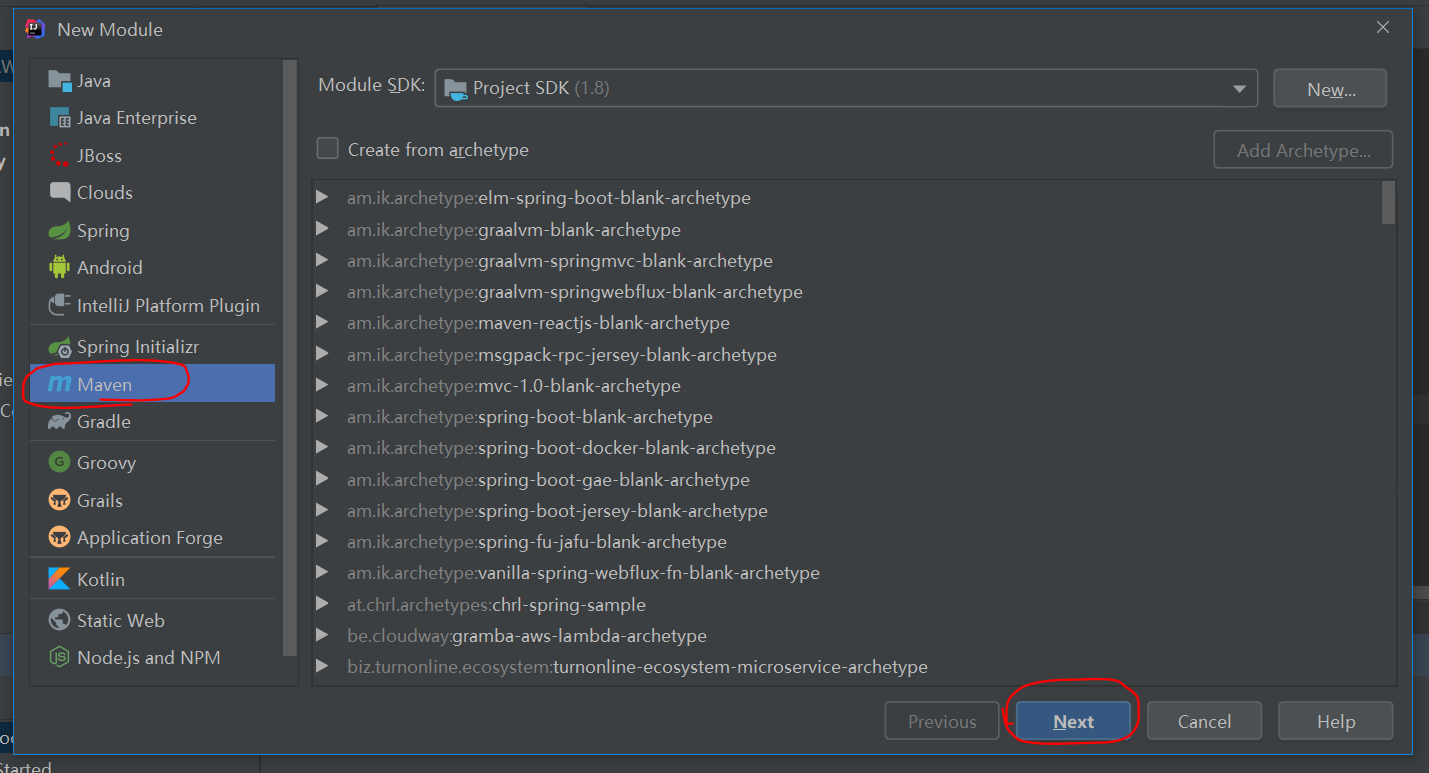
Task: Select the Gradle module type
Action: click(x=153, y=422)
